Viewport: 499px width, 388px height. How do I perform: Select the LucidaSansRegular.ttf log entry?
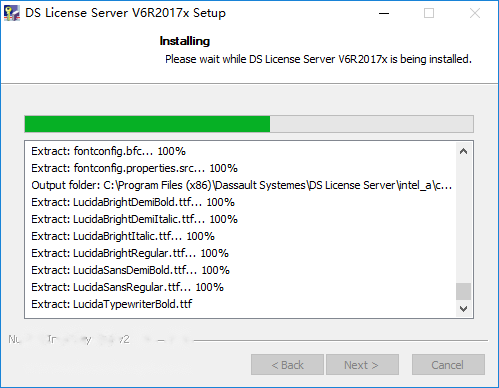click(127, 287)
